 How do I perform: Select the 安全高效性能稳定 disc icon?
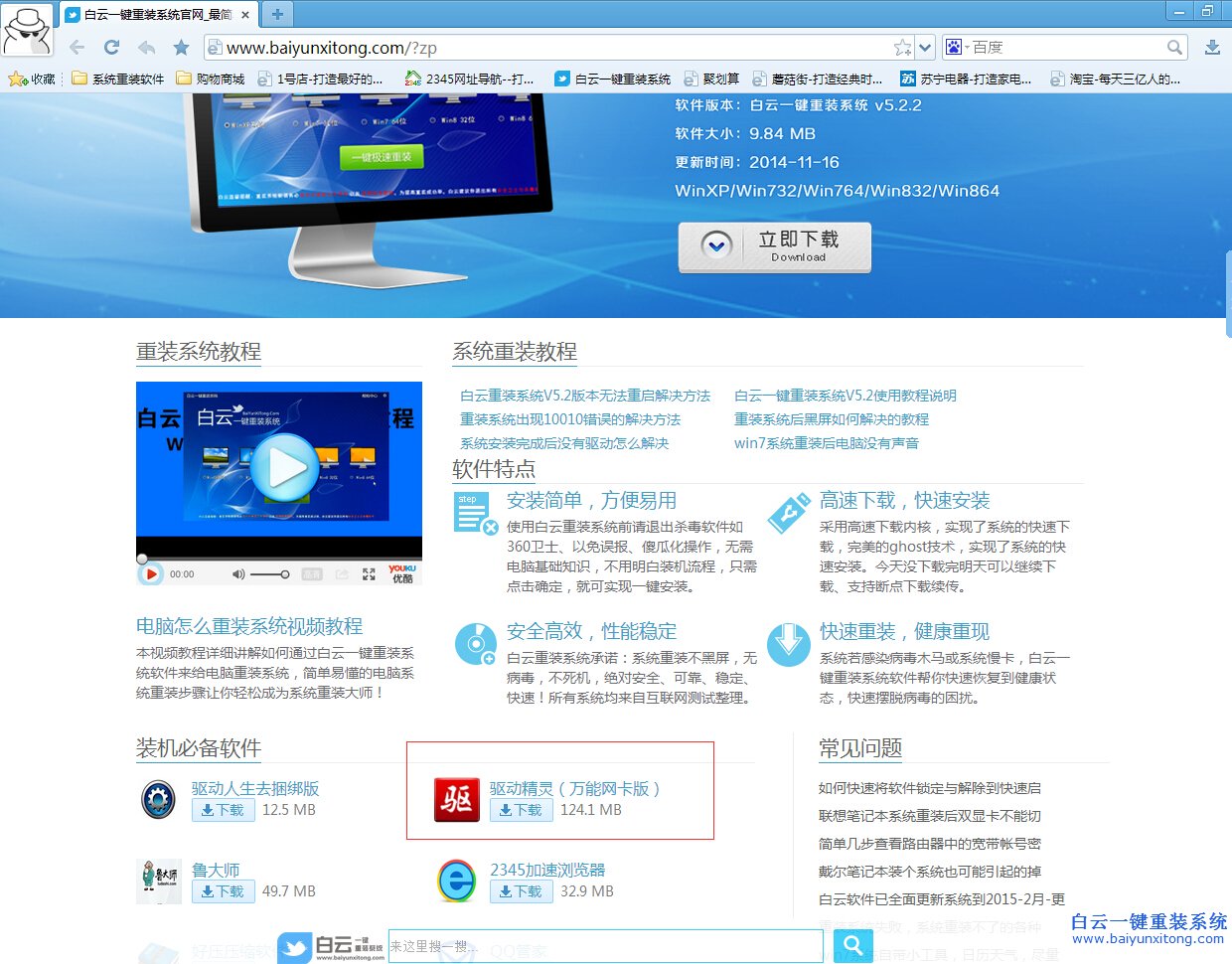pyautogui.click(x=475, y=643)
